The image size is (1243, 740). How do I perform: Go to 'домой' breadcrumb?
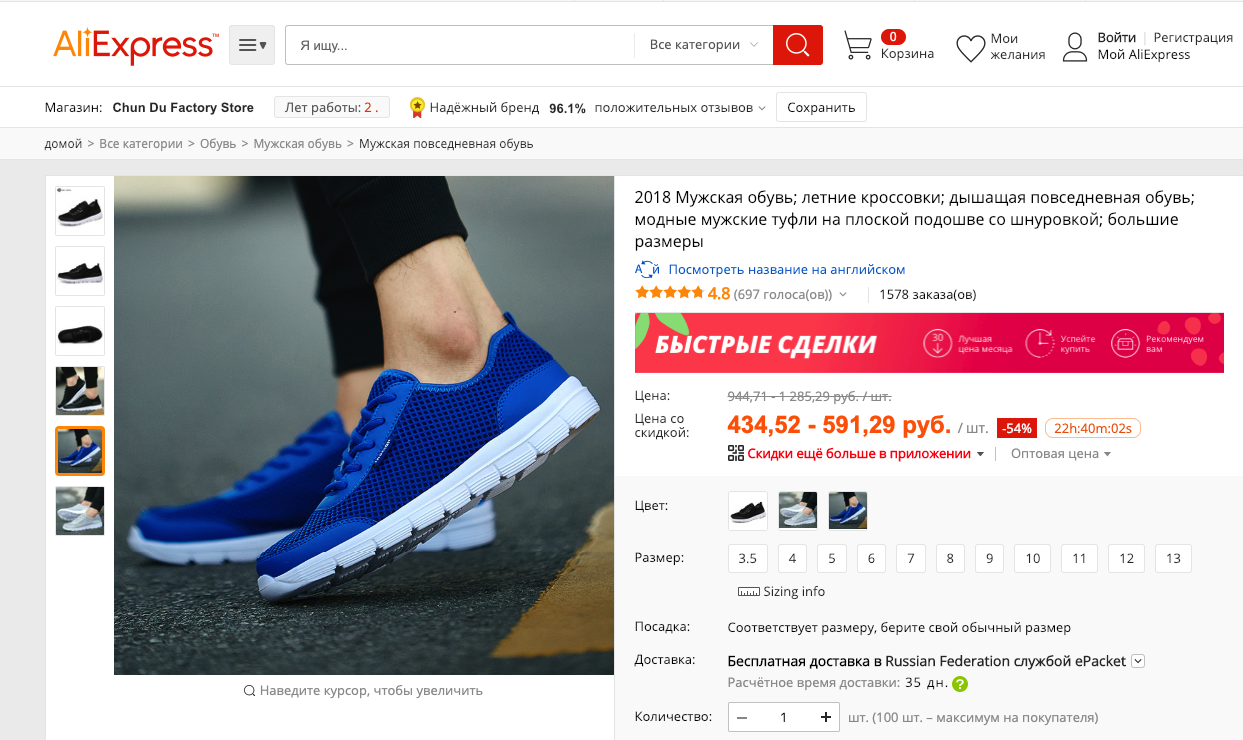(63, 143)
